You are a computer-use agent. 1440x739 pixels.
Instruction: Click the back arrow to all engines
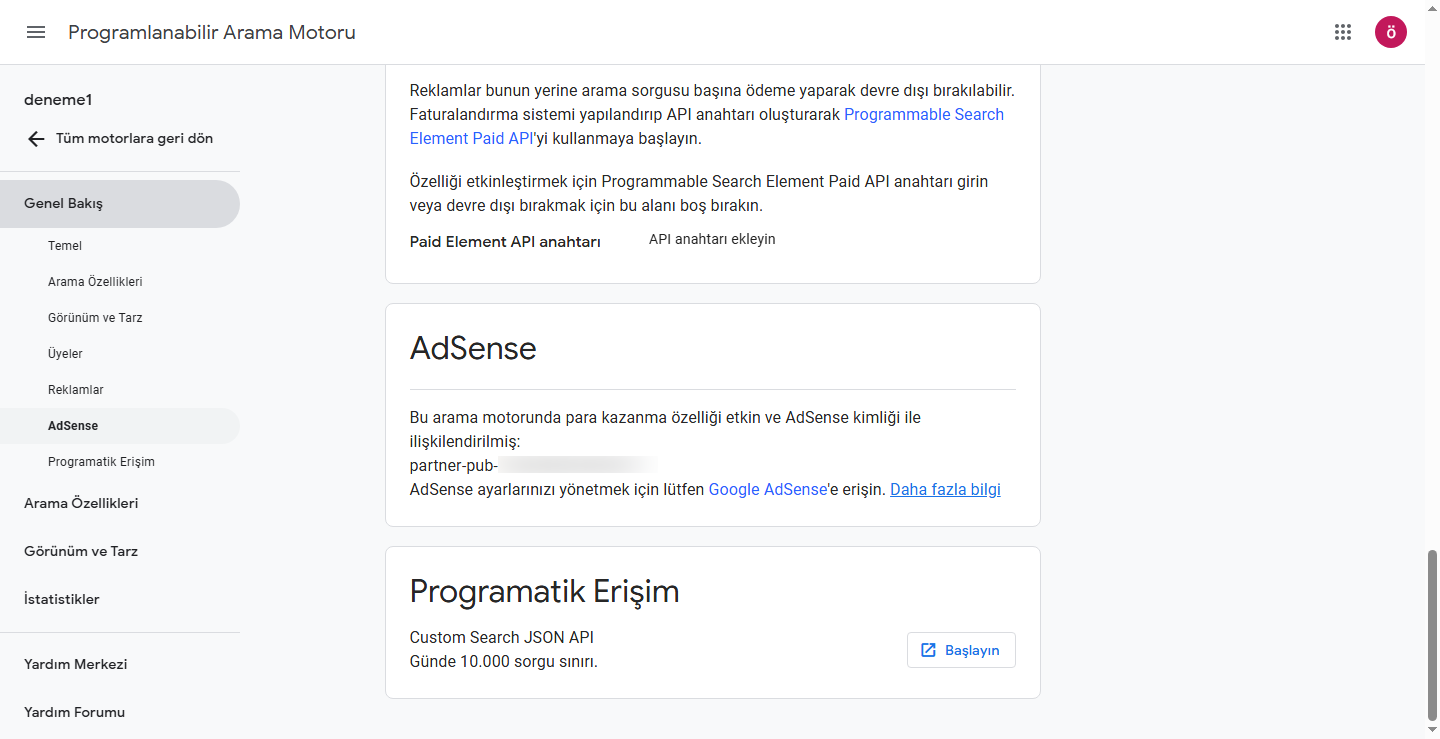point(36,139)
